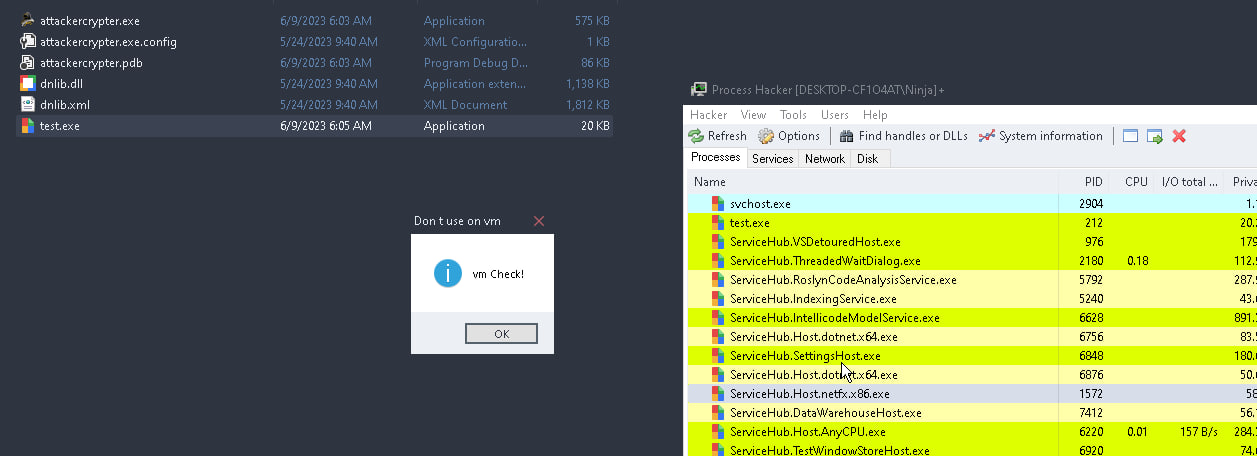Screen dimensions: 1257x456
Task: Select attackercrypter.pdb file name
Action: pyautogui.click(x=92, y=63)
